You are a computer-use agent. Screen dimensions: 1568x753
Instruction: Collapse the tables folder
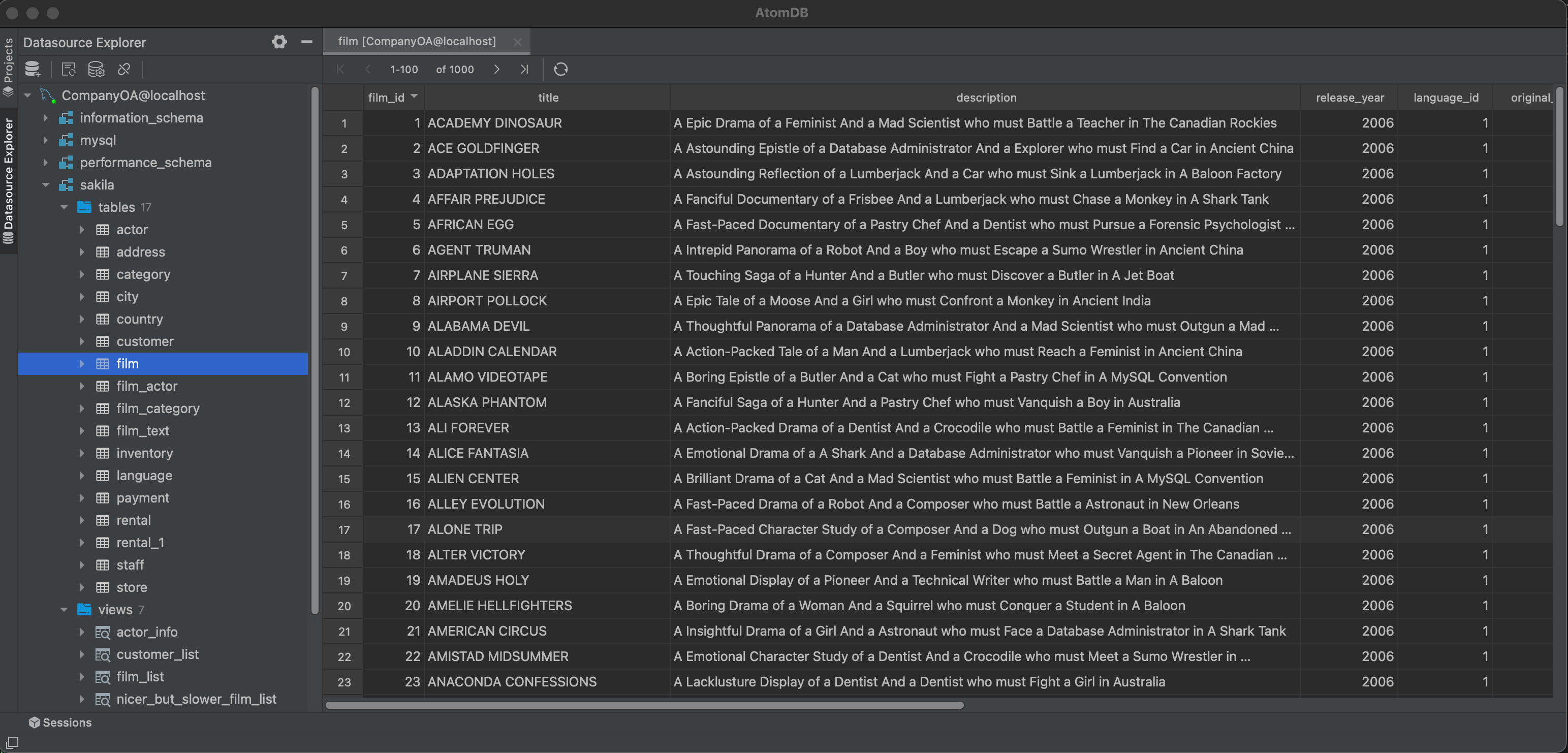(x=64, y=208)
